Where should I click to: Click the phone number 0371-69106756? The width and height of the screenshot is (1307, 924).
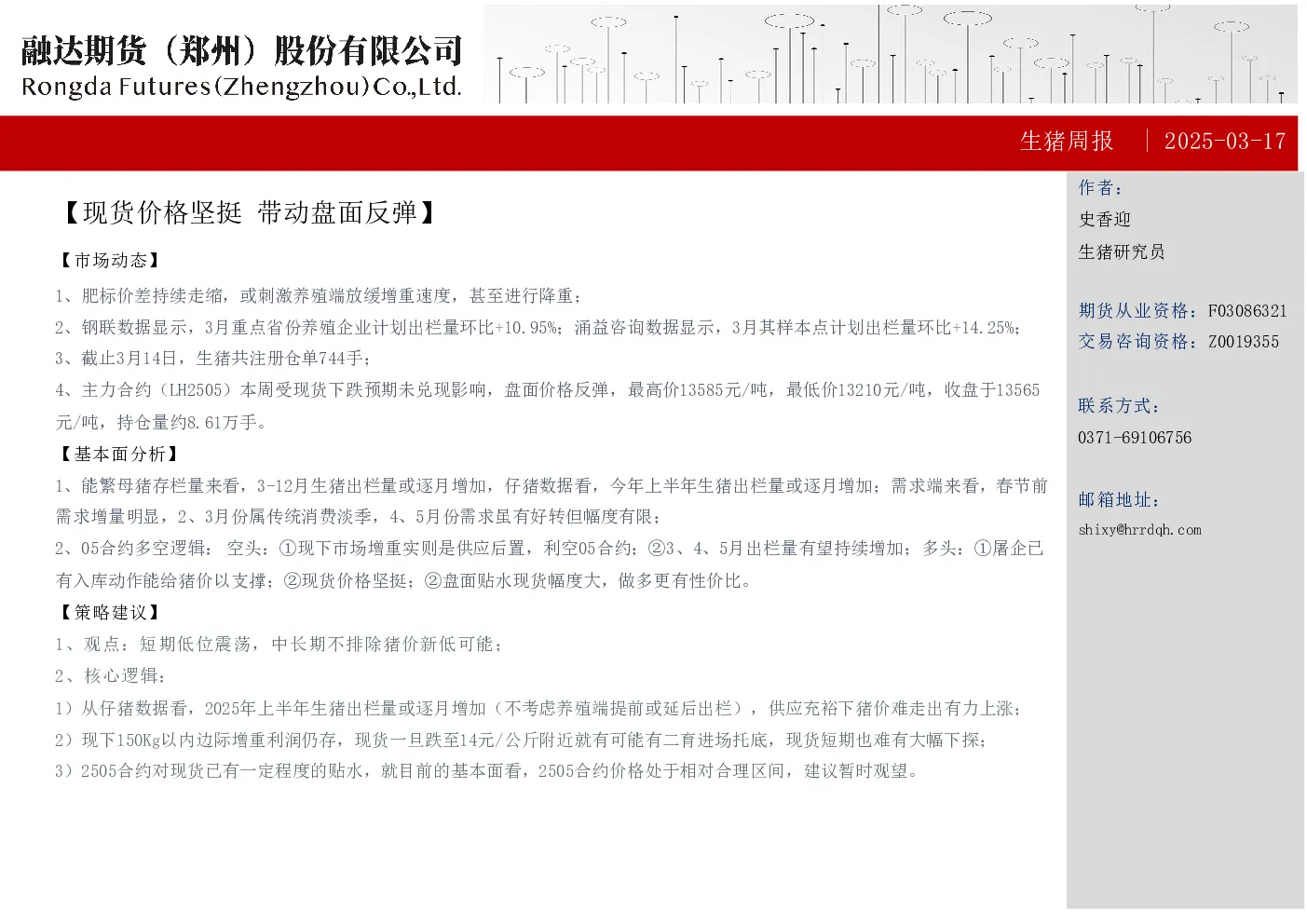coord(1135,437)
